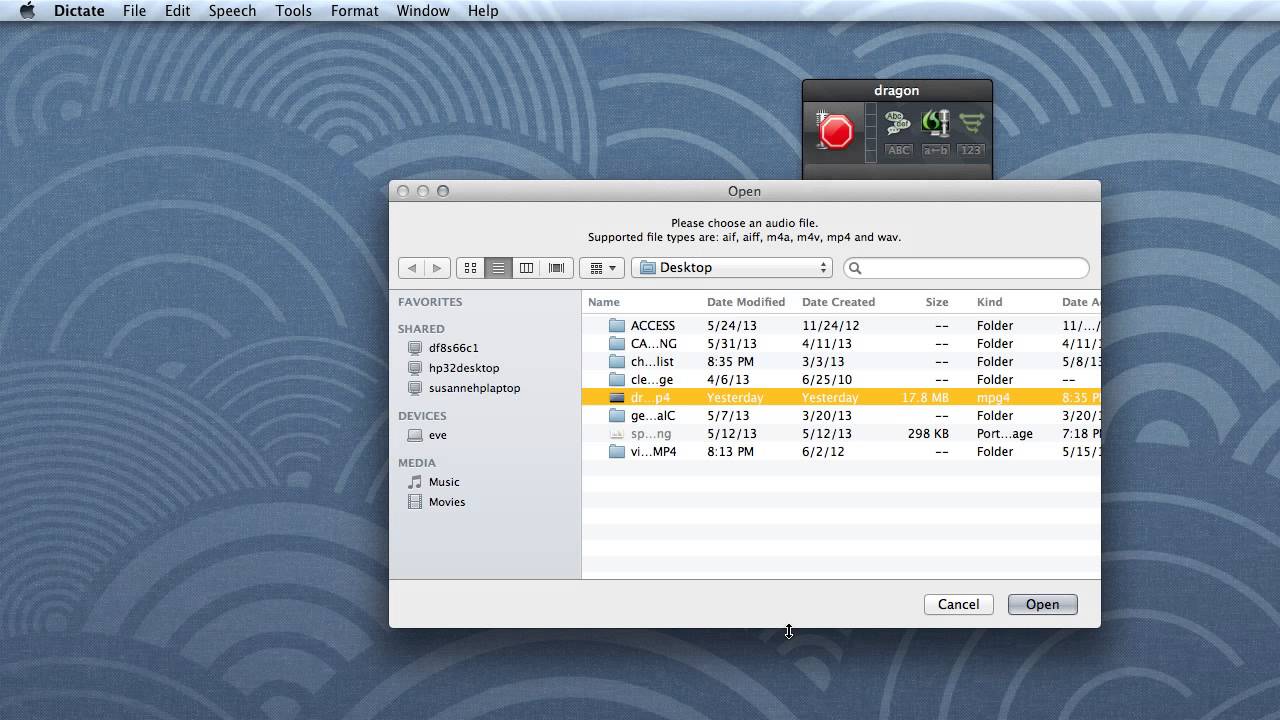Open the Apple menu
1280x720 pixels.
pos(27,11)
